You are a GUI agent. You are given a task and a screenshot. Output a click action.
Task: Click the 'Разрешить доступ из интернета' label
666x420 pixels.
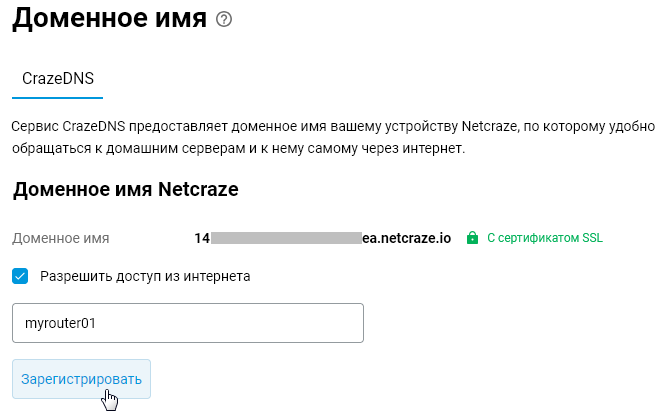(x=145, y=276)
